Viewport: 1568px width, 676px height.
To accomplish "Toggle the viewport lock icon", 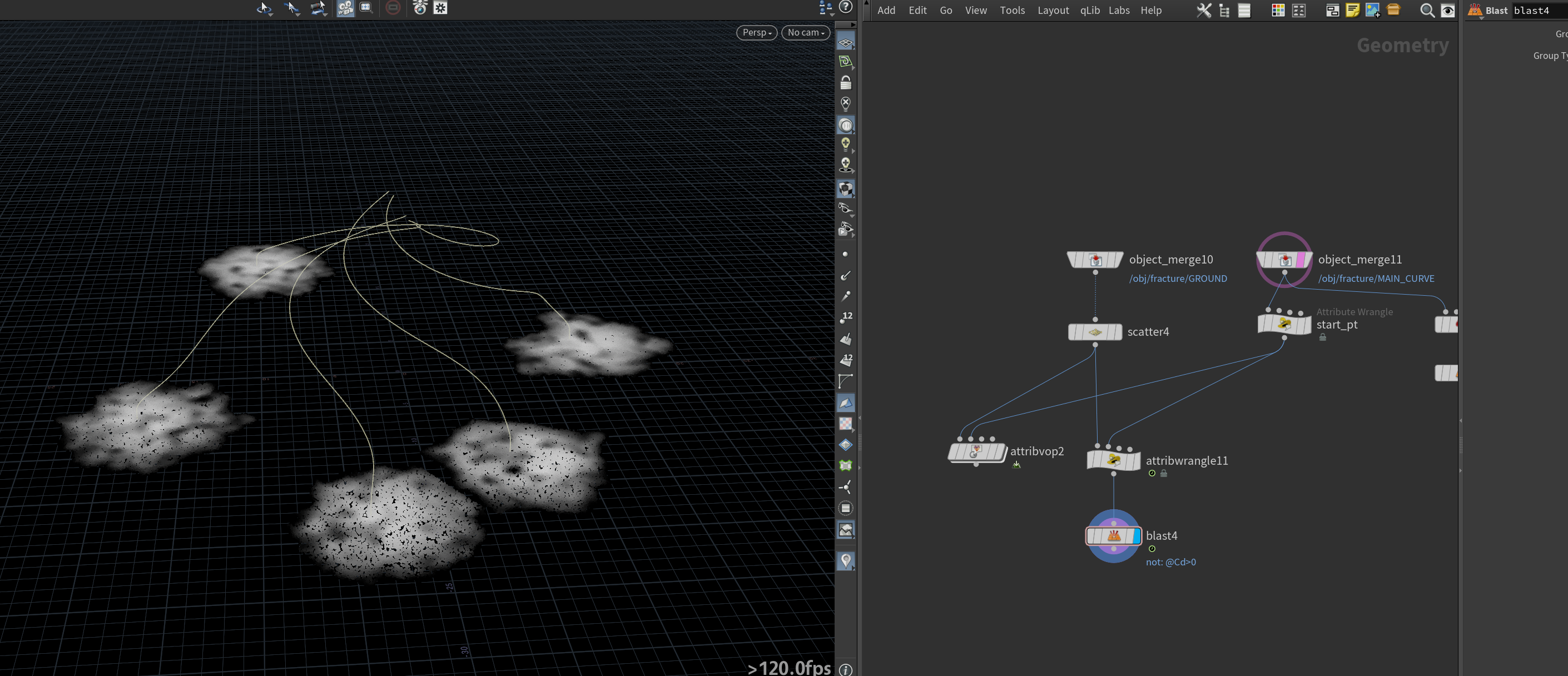I will click(846, 82).
